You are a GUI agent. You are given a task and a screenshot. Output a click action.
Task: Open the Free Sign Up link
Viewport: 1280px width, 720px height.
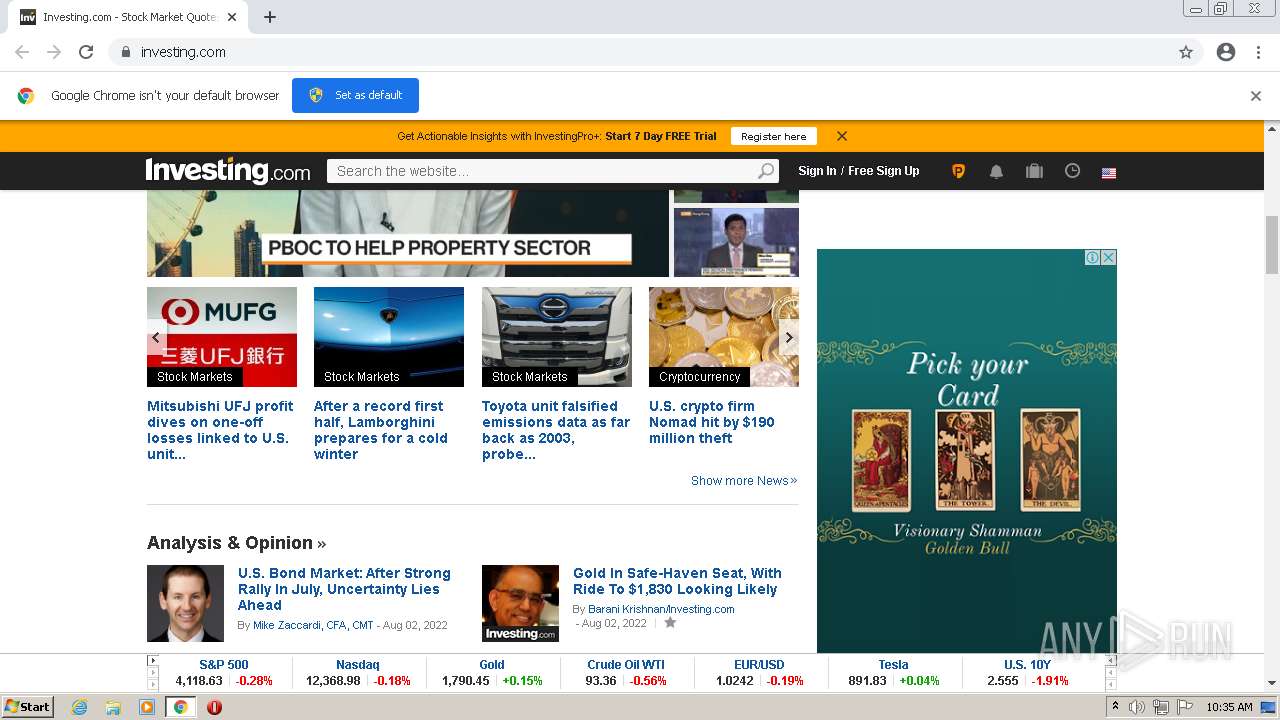(x=884, y=171)
